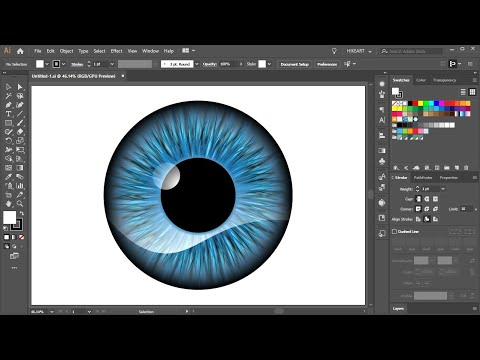Choose Round Cap in Stroke panel
This screenshot has width=480, height=360.
pos(427,199)
